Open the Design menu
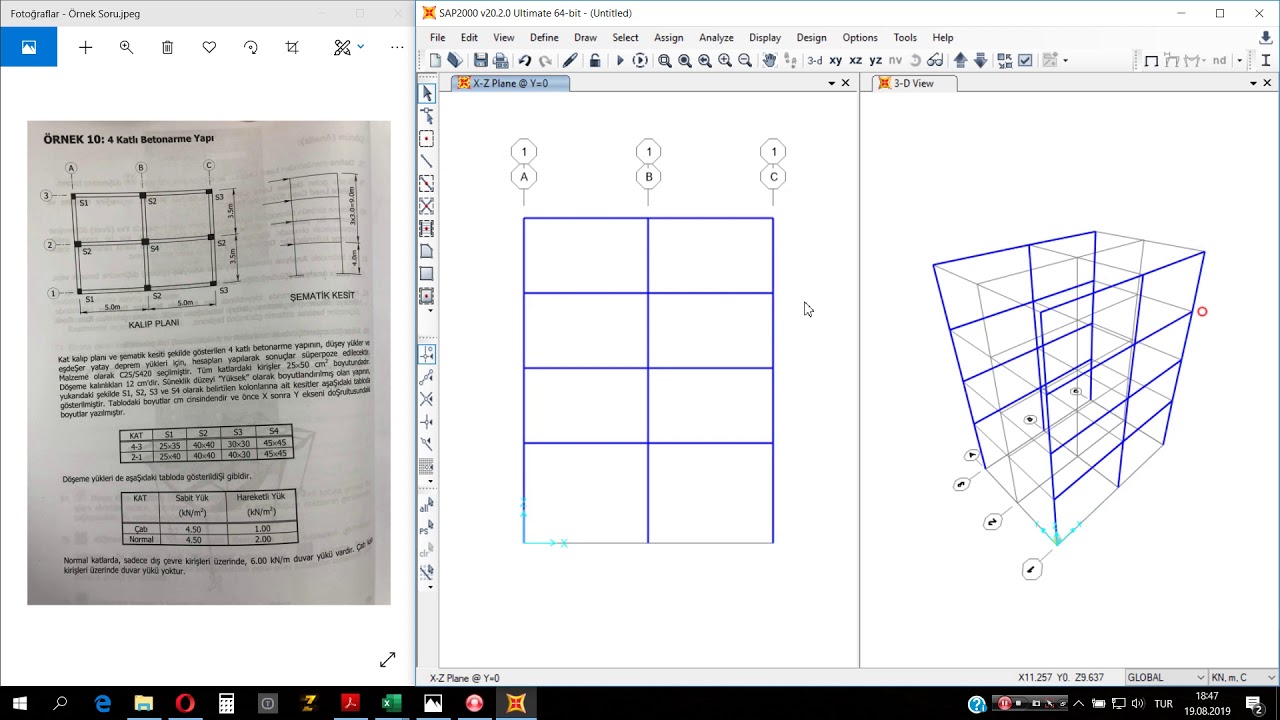The image size is (1280, 720). click(811, 37)
